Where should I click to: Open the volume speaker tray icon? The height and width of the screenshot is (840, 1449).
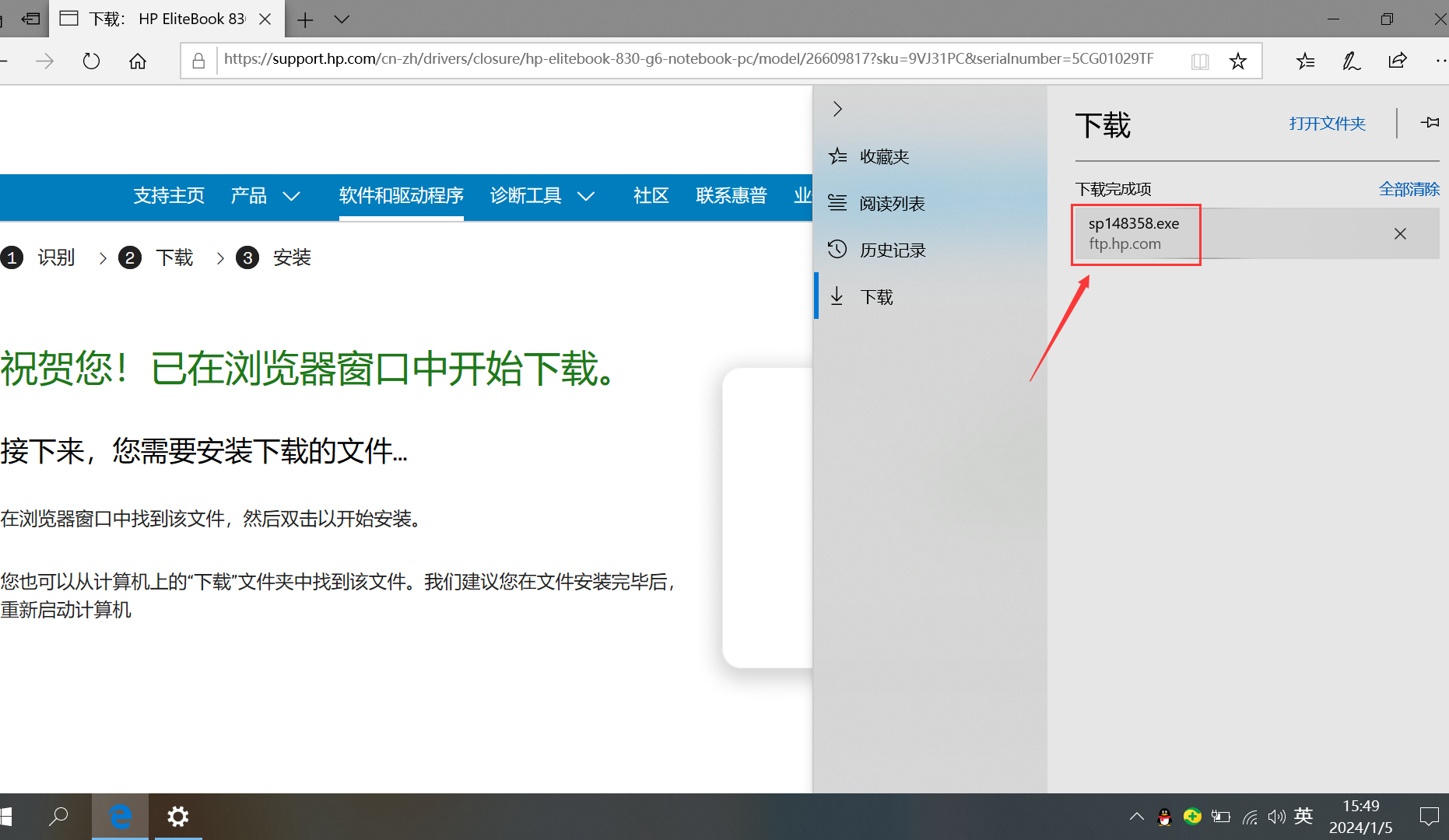(1276, 817)
